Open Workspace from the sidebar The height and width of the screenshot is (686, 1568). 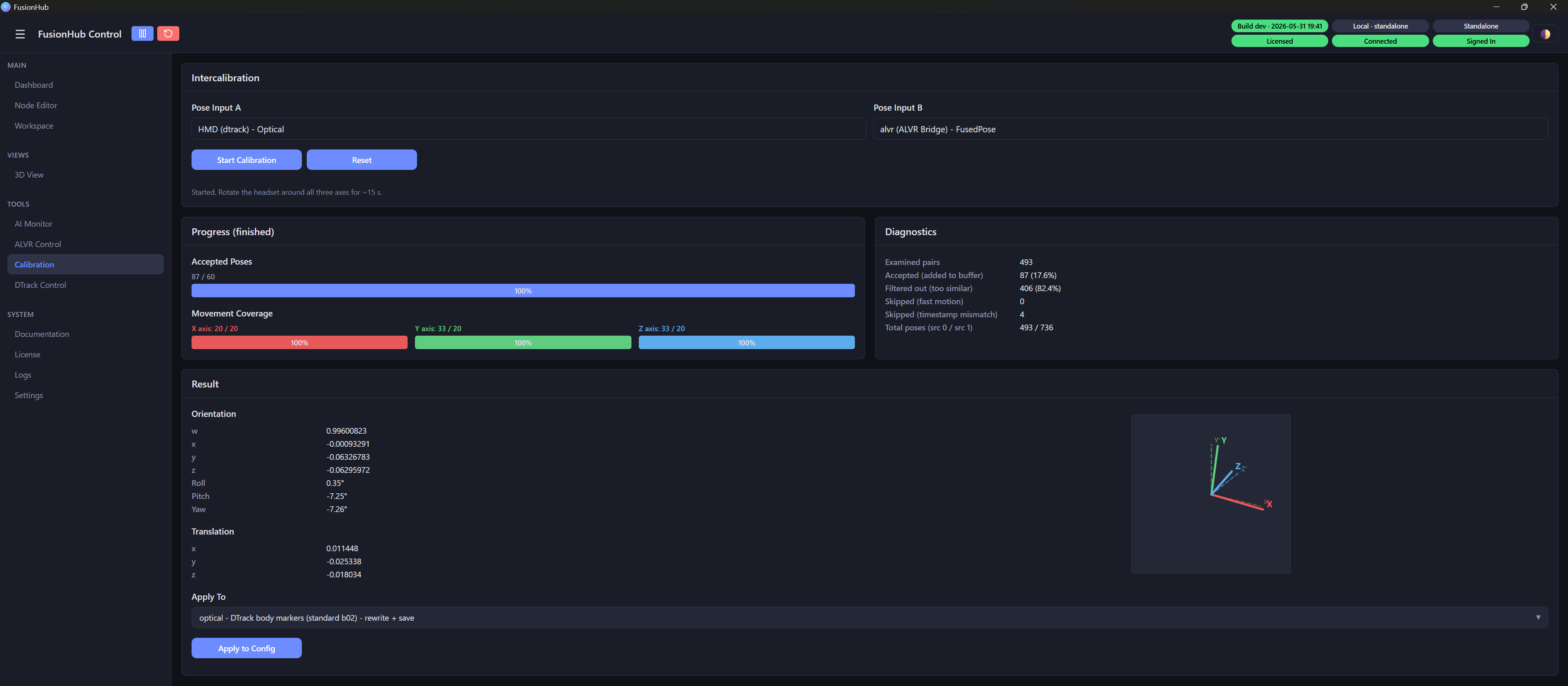(x=85, y=126)
